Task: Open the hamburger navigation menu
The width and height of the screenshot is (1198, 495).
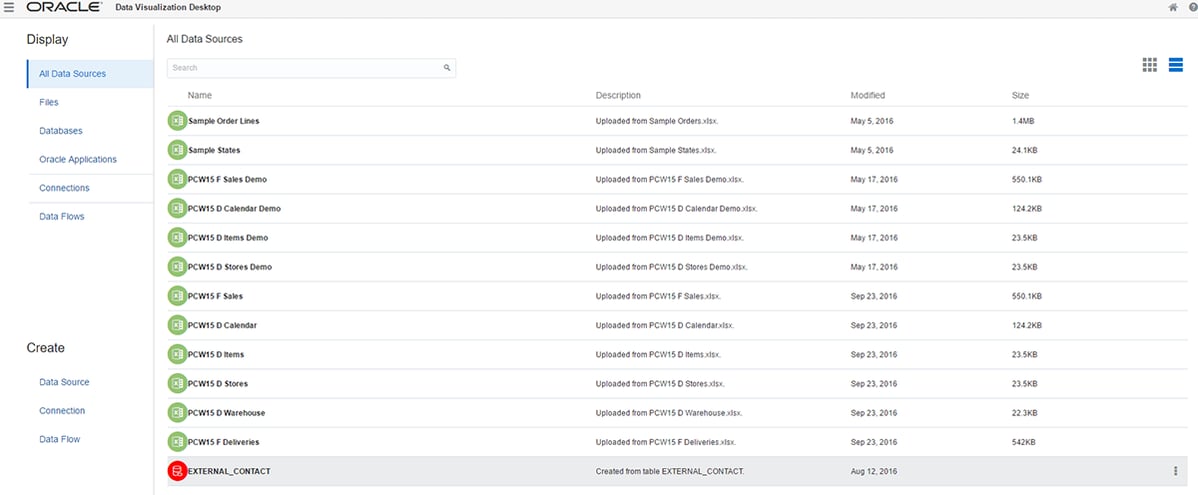Action: pyautogui.click(x=9, y=7)
